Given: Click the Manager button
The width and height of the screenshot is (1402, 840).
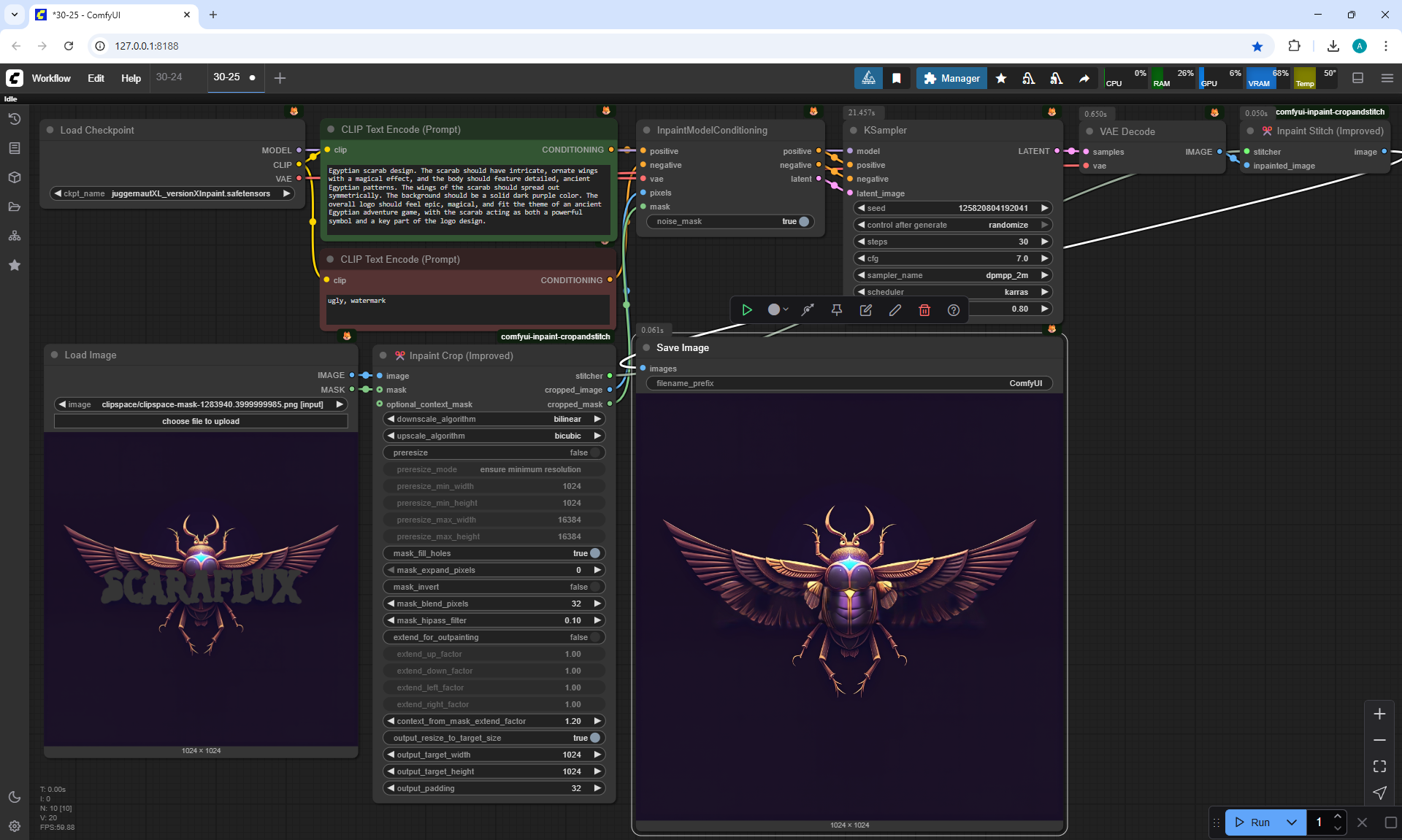Looking at the screenshot, I should click(x=951, y=78).
